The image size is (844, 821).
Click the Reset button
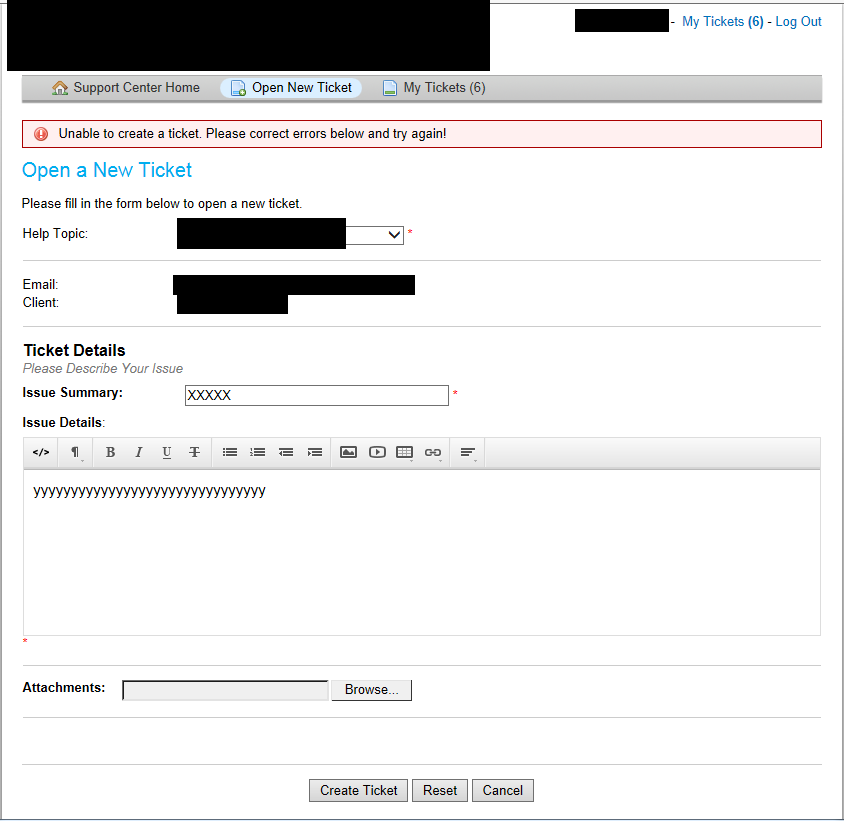tap(440, 790)
